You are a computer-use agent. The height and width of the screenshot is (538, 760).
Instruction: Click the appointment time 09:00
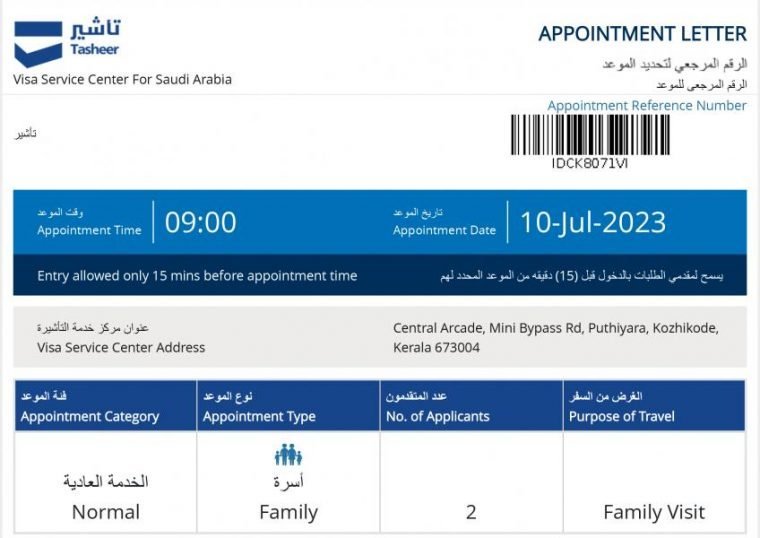click(x=201, y=222)
